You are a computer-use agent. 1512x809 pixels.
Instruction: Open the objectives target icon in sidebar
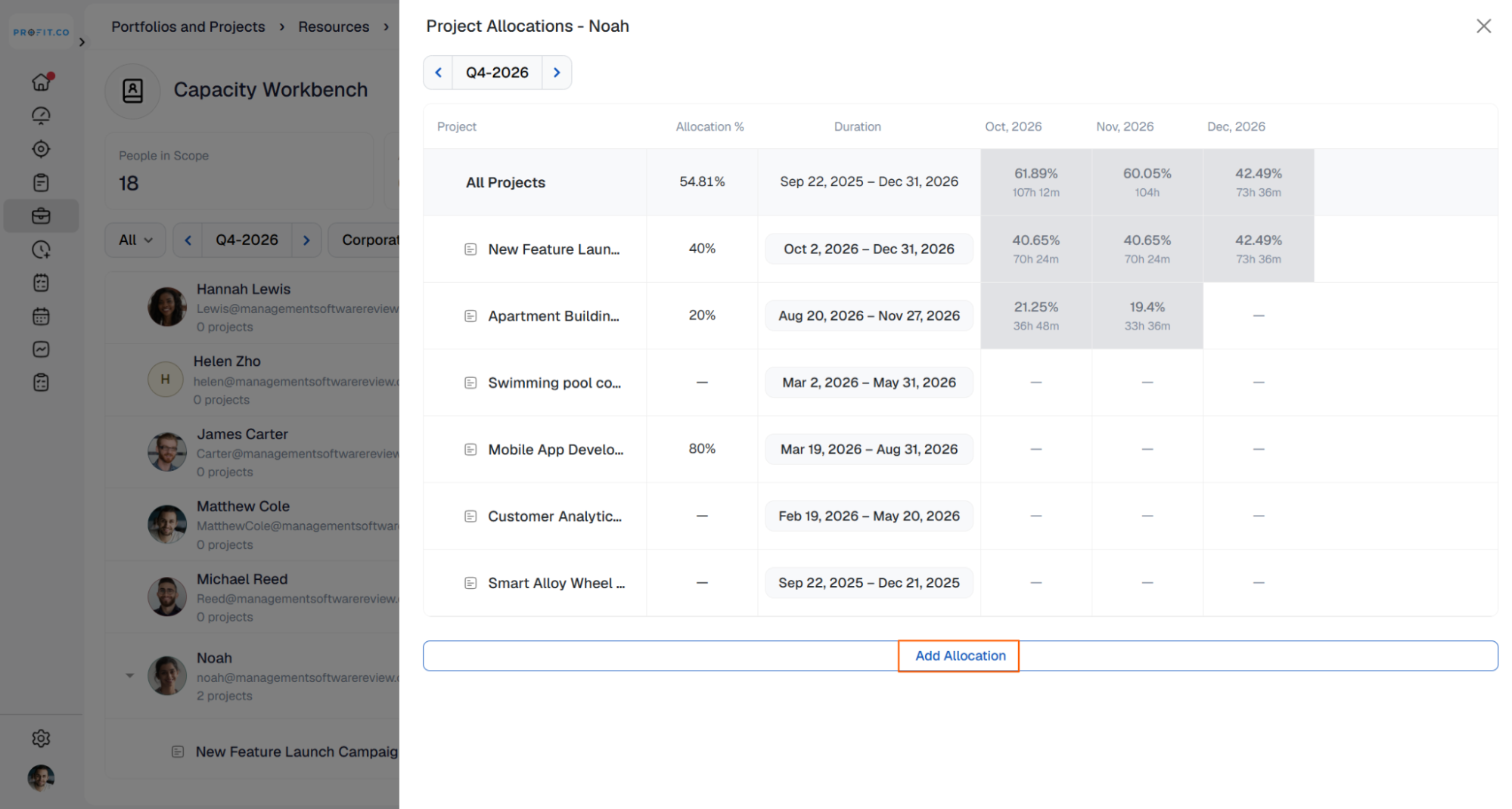(41, 149)
